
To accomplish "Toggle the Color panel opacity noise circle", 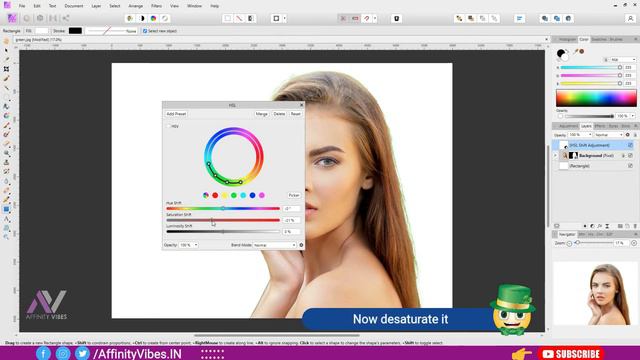I will (560, 116).
